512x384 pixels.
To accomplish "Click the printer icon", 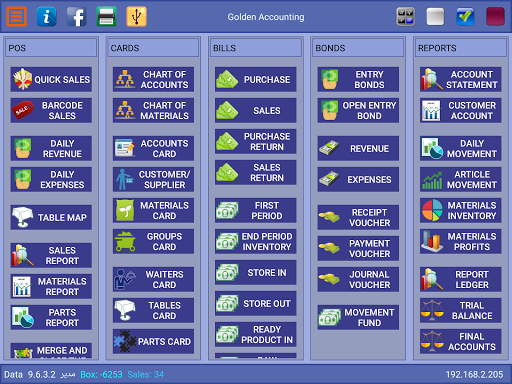I will click(x=106, y=16).
